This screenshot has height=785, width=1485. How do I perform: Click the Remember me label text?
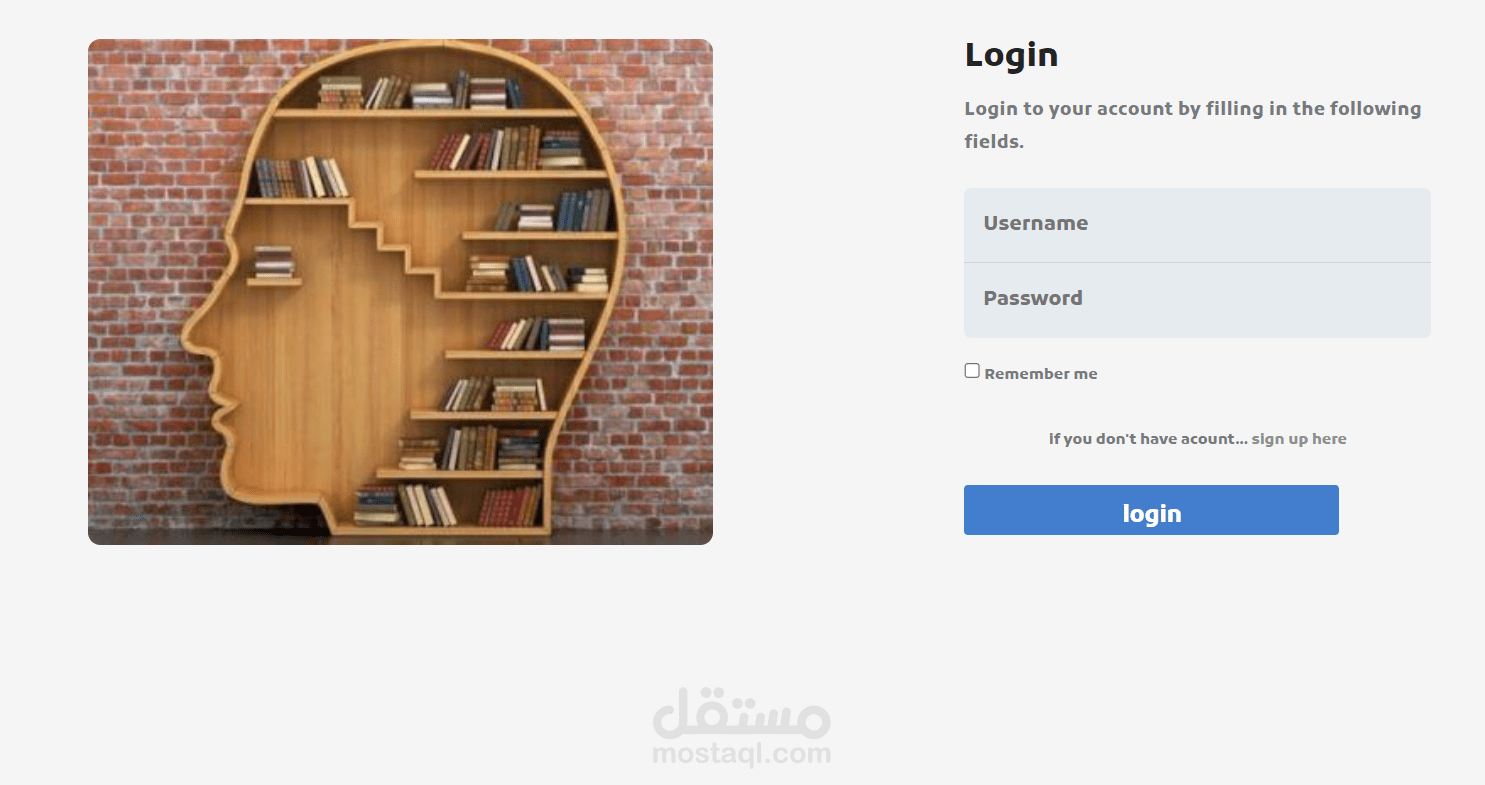tap(1041, 374)
